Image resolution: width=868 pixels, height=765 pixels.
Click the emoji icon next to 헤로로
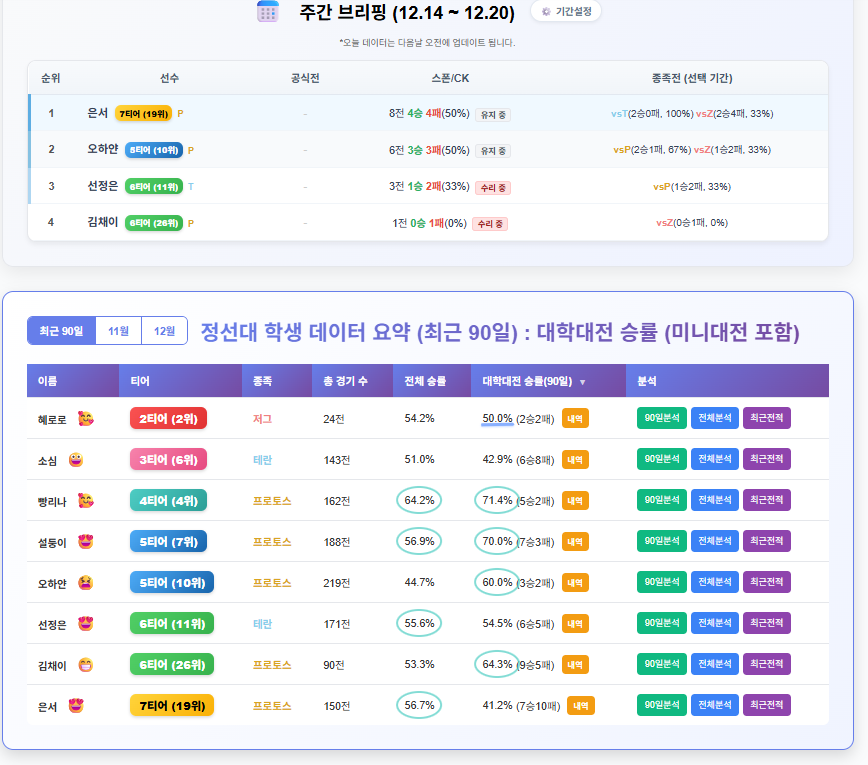coord(86,418)
